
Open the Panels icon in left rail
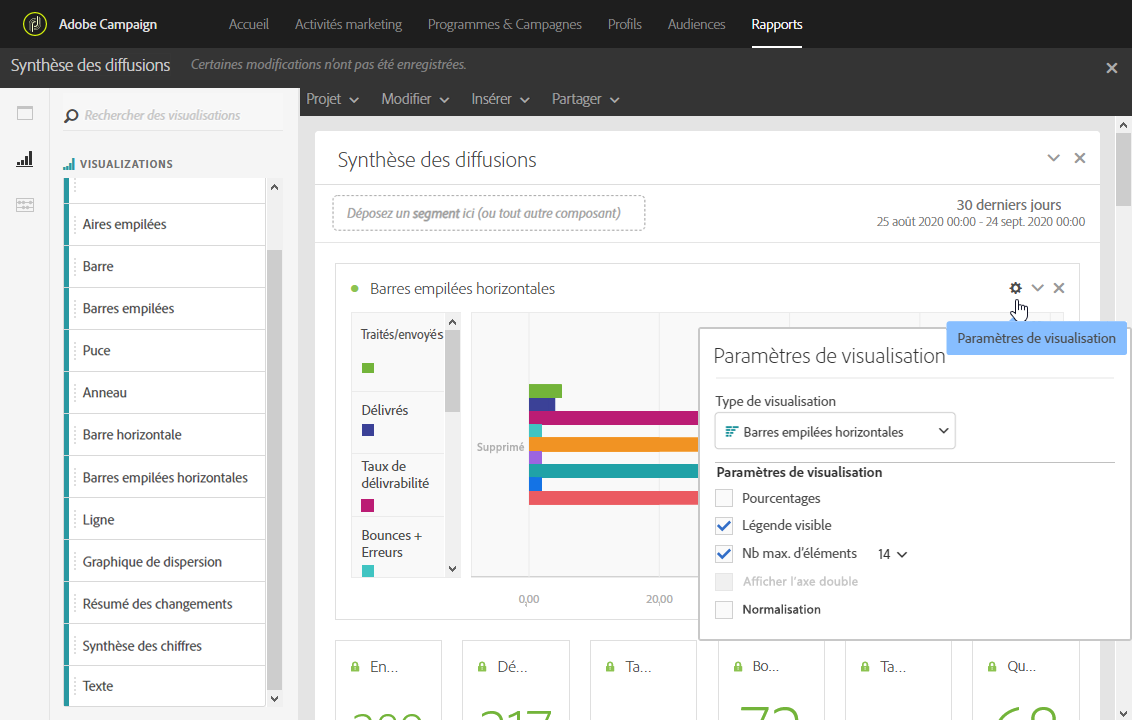(25, 114)
